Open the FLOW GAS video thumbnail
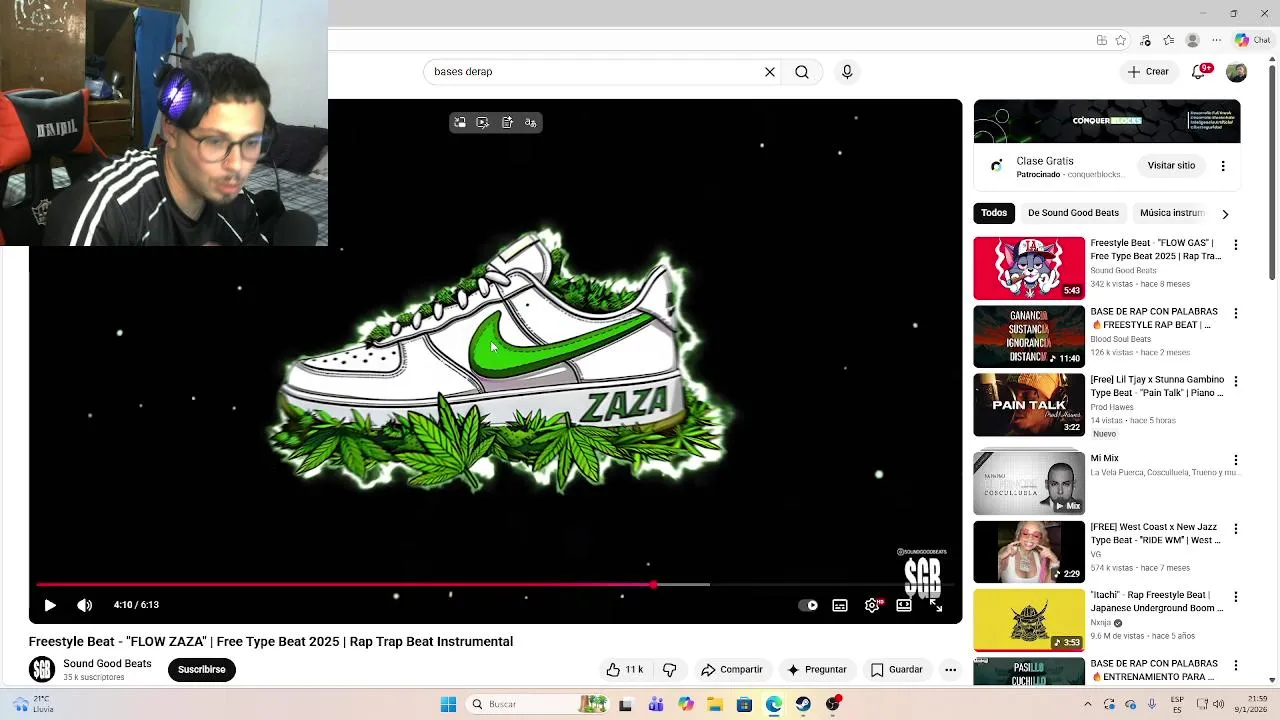The width and height of the screenshot is (1280, 720). (x=1029, y=268)
